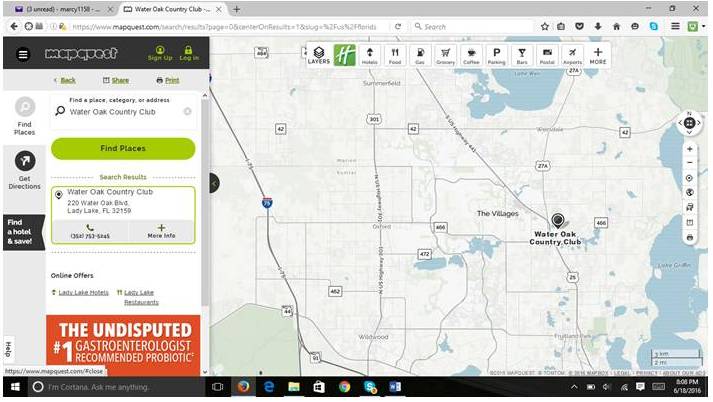Open the Find a hotel & save tab
Image resolution: width=713 pixels, height=402 pixels.
point(23,232)
